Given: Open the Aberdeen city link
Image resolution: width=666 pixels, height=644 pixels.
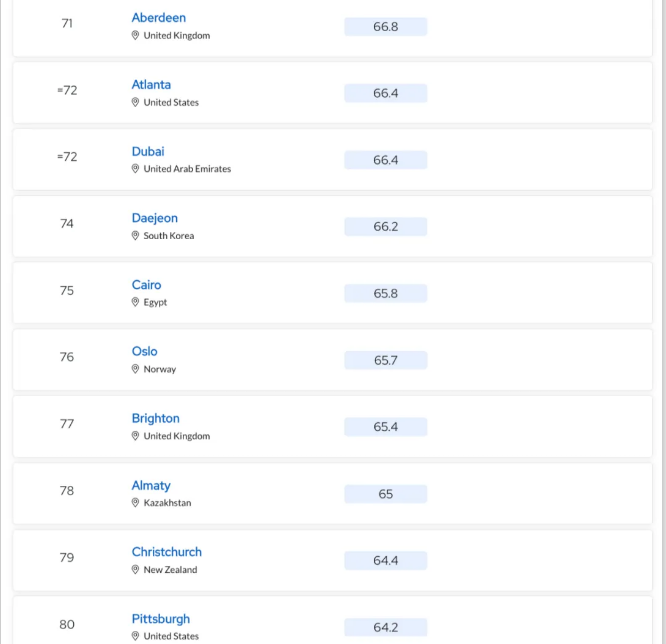Looking at the screenshot, I should point(158,18).
